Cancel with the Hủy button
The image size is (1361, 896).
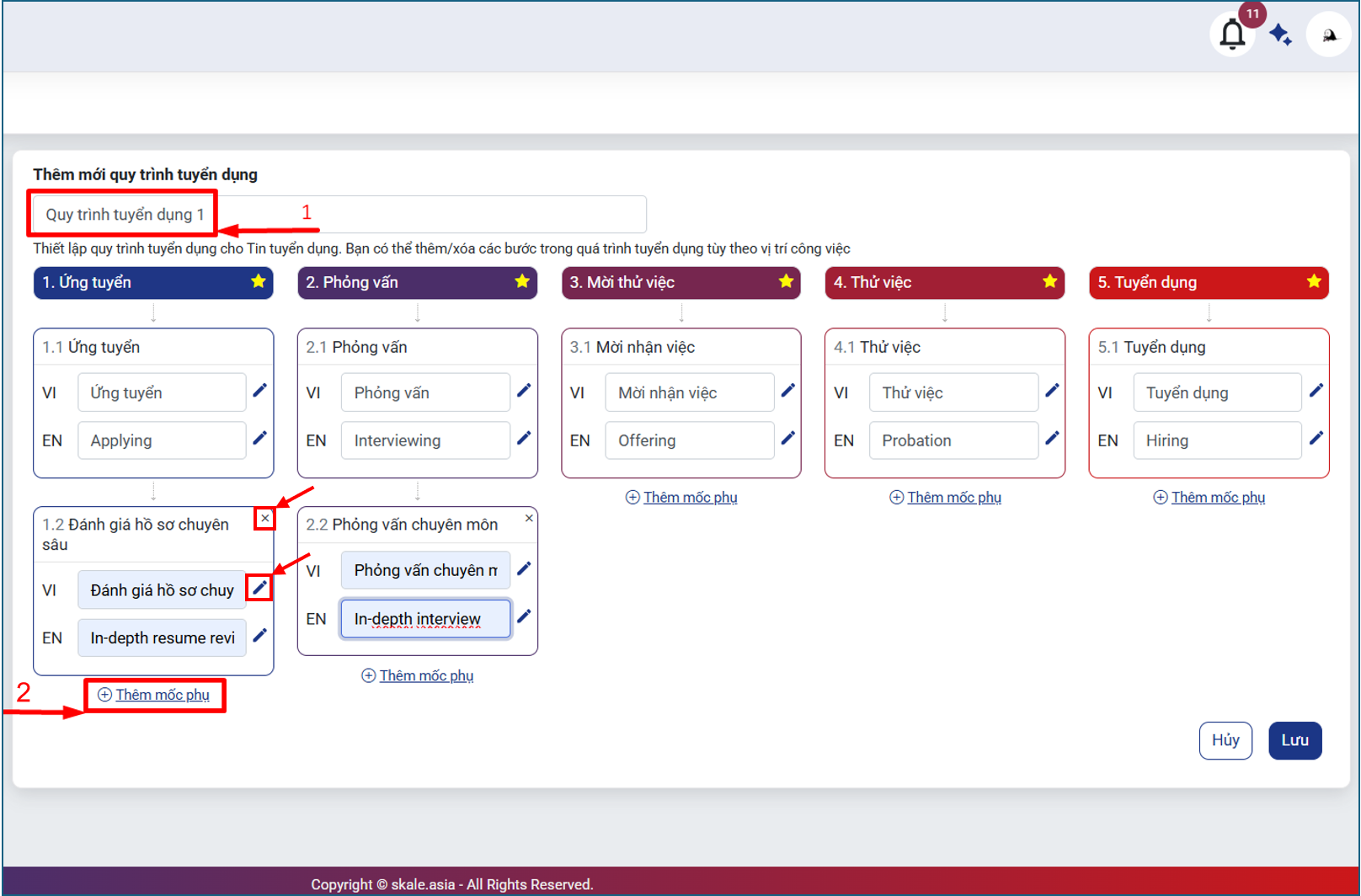coord(1225,740)
